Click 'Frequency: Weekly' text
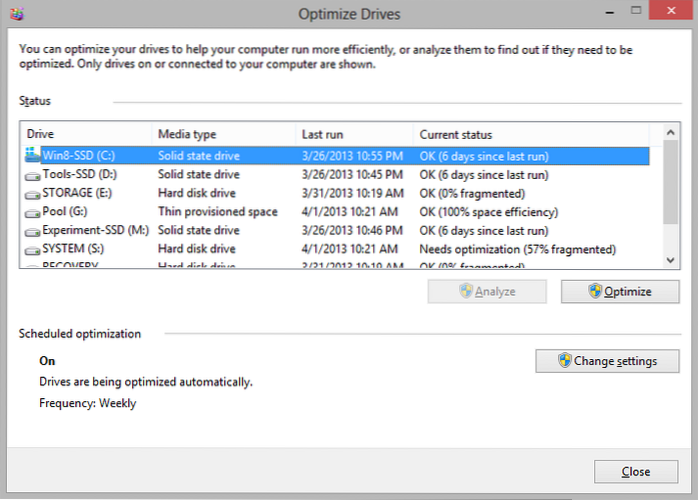This screenshot has width=698, height=500. [x=88, y=403]
